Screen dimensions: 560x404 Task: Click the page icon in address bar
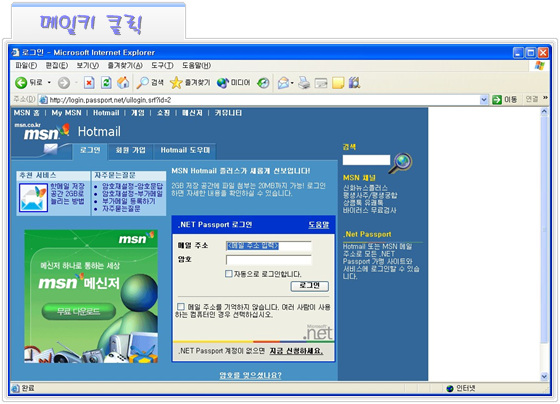pos(43,100)
